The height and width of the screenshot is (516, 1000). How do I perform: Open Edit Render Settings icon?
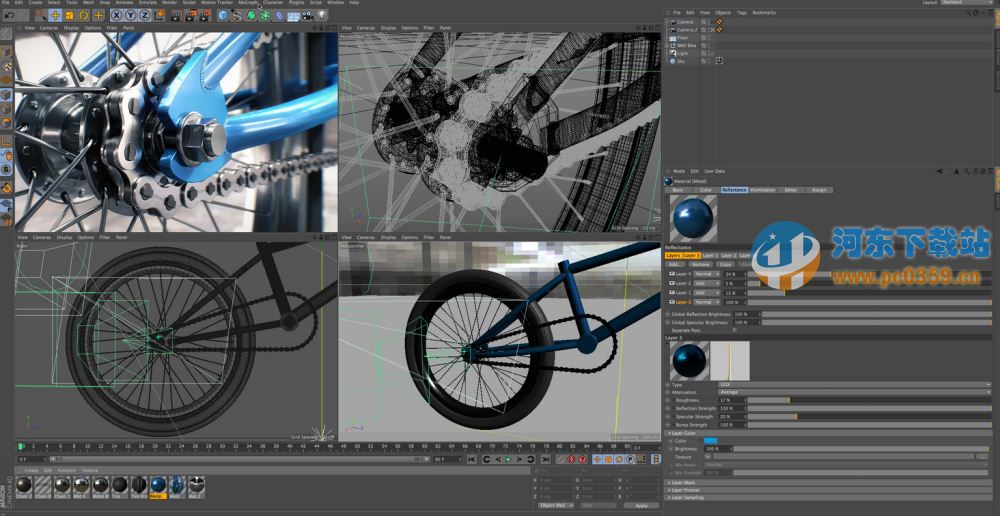pos(205,15)
